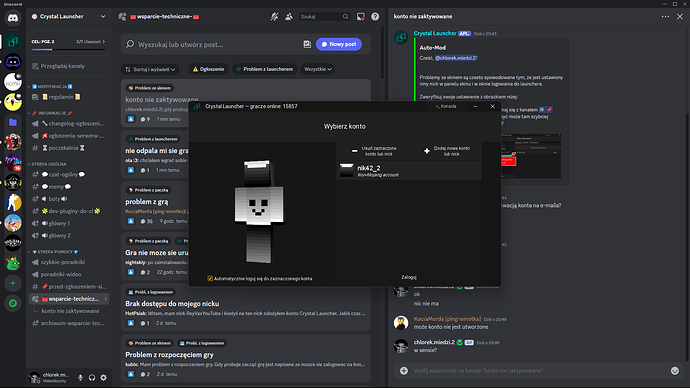The image size is (690, 388).
Task: Open poradniki-wideo channel
Action: tap(69, 275)
